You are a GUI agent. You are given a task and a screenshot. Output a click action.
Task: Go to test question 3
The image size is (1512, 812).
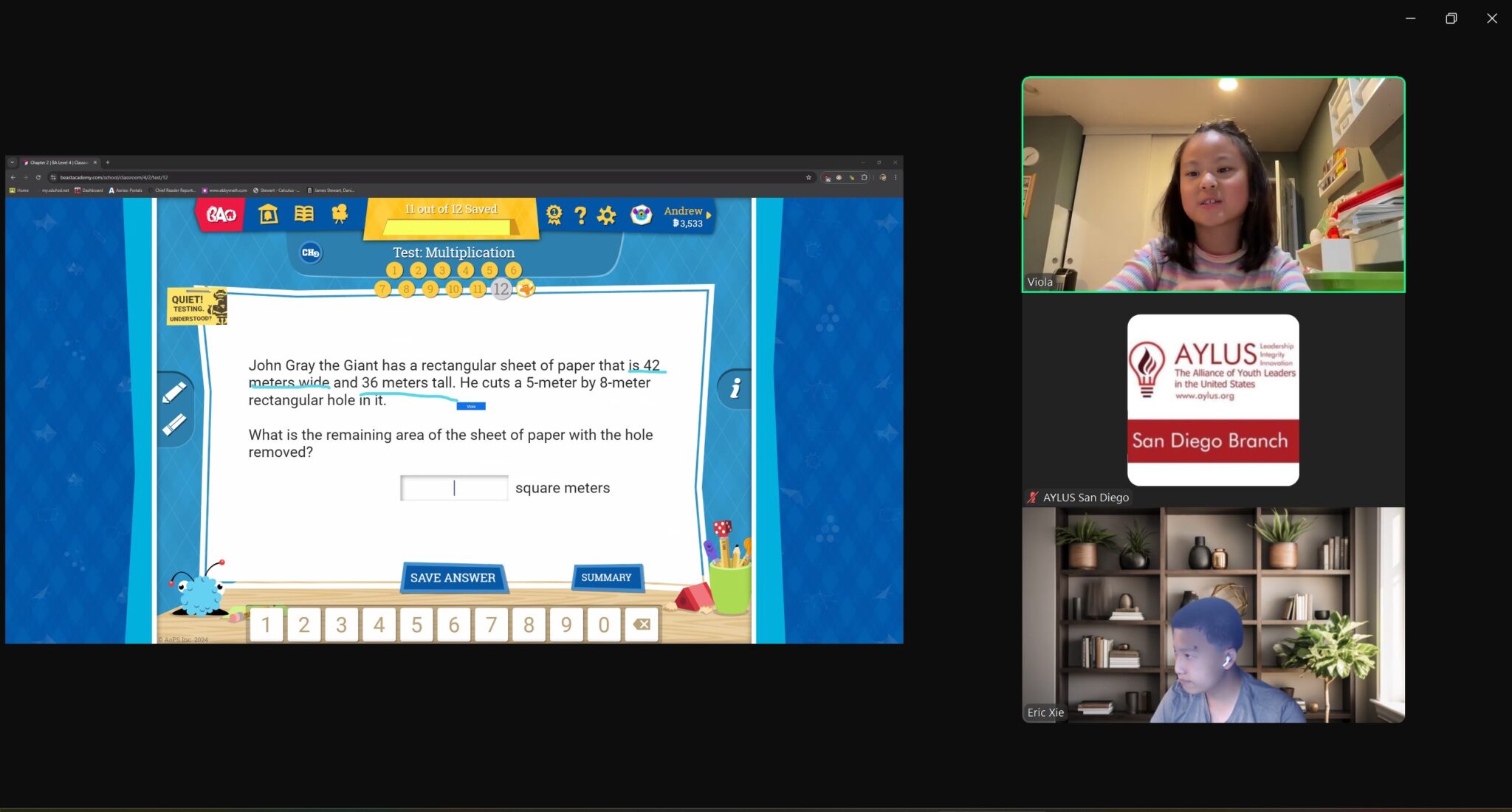point(441,270)
